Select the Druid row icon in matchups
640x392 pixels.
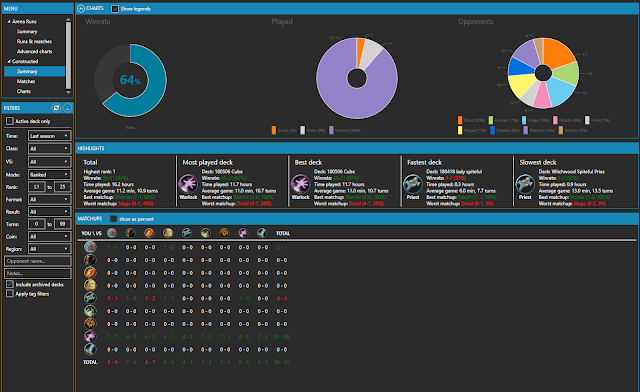(90, 247)
